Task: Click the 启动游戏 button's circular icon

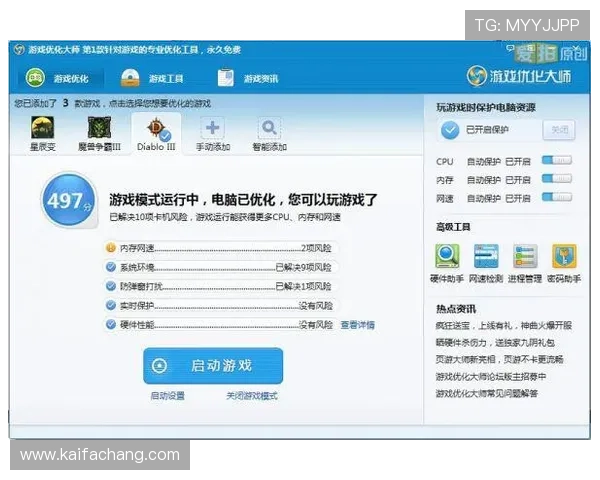Action: click(x=160, y=366)
